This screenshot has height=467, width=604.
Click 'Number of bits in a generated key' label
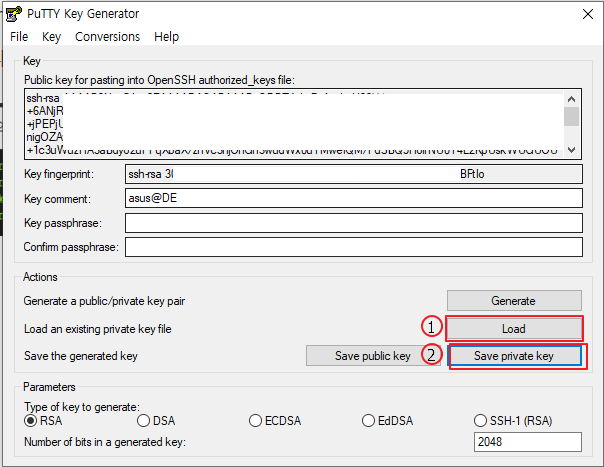pyautogui.click(x=105, y=442)
